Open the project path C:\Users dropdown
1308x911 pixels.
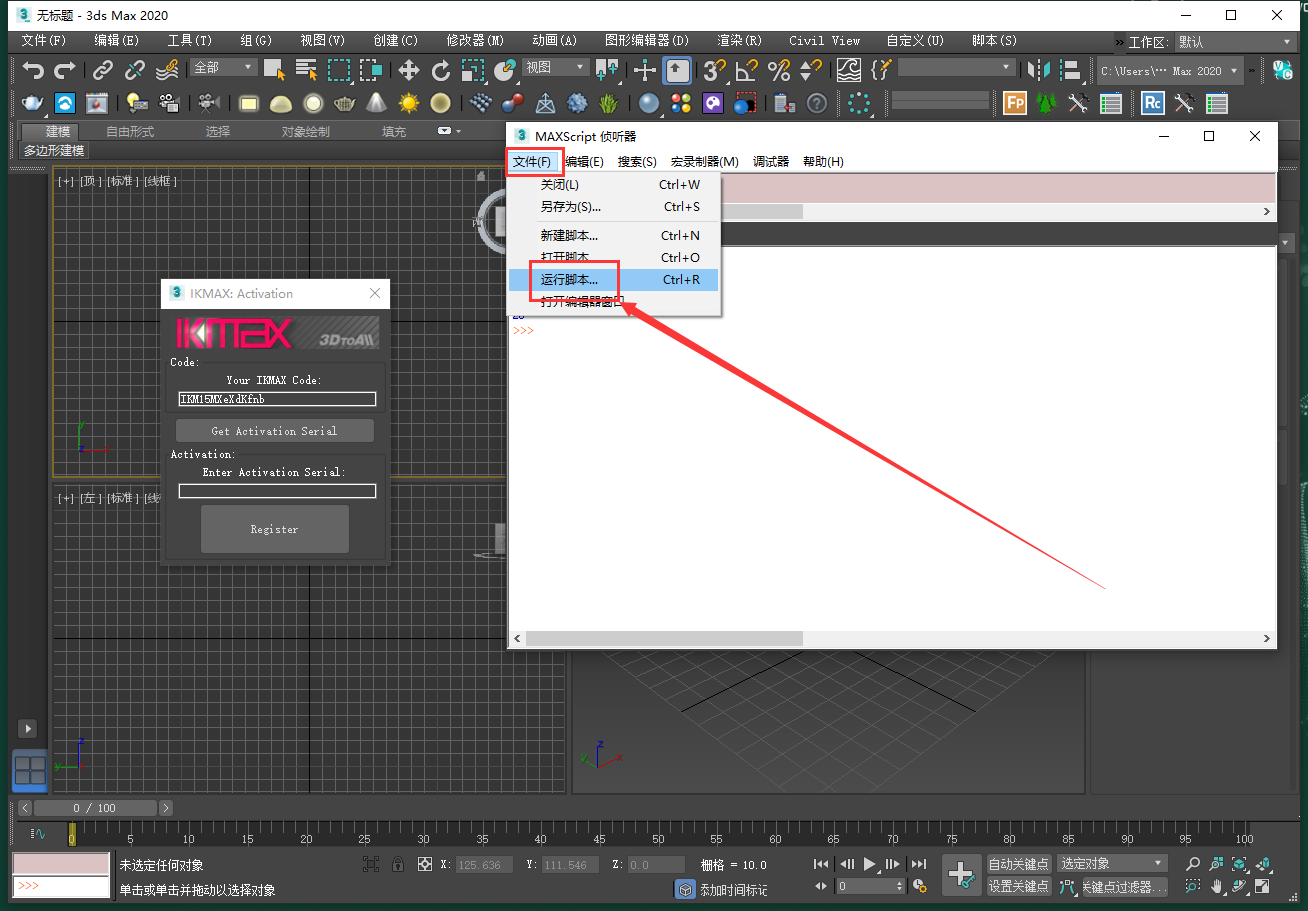1170,71
